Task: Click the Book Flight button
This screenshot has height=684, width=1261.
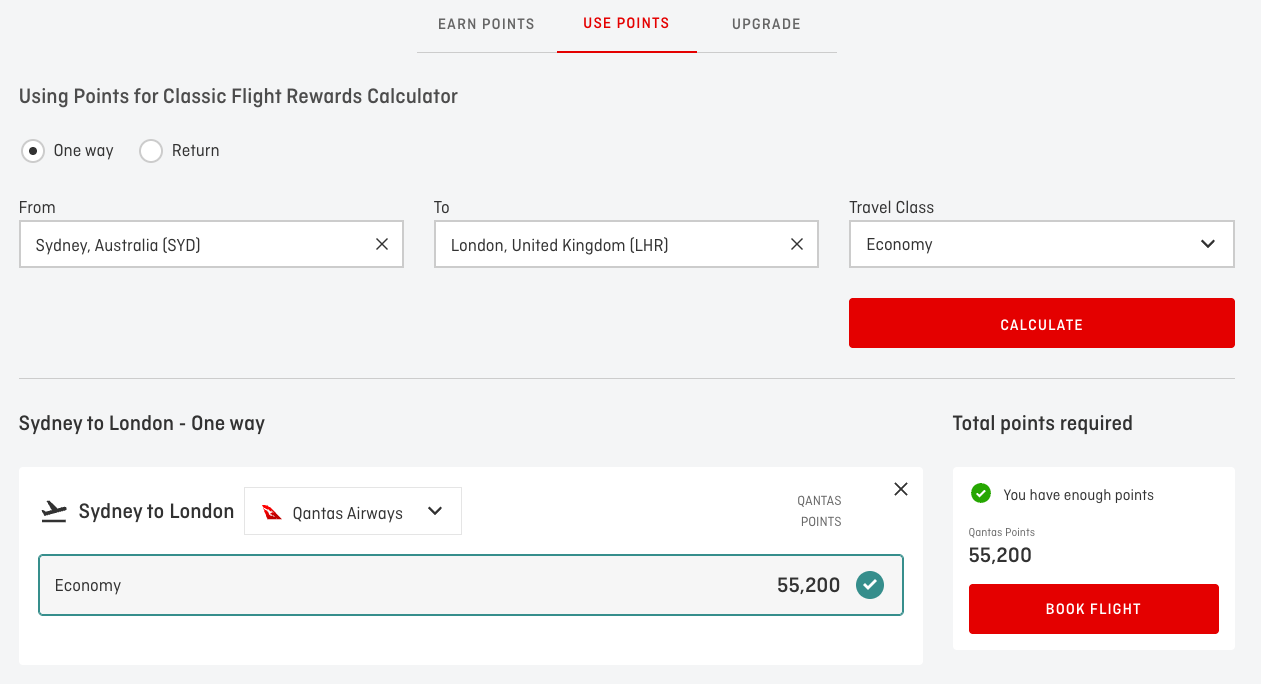Action: click(1094, 609)
